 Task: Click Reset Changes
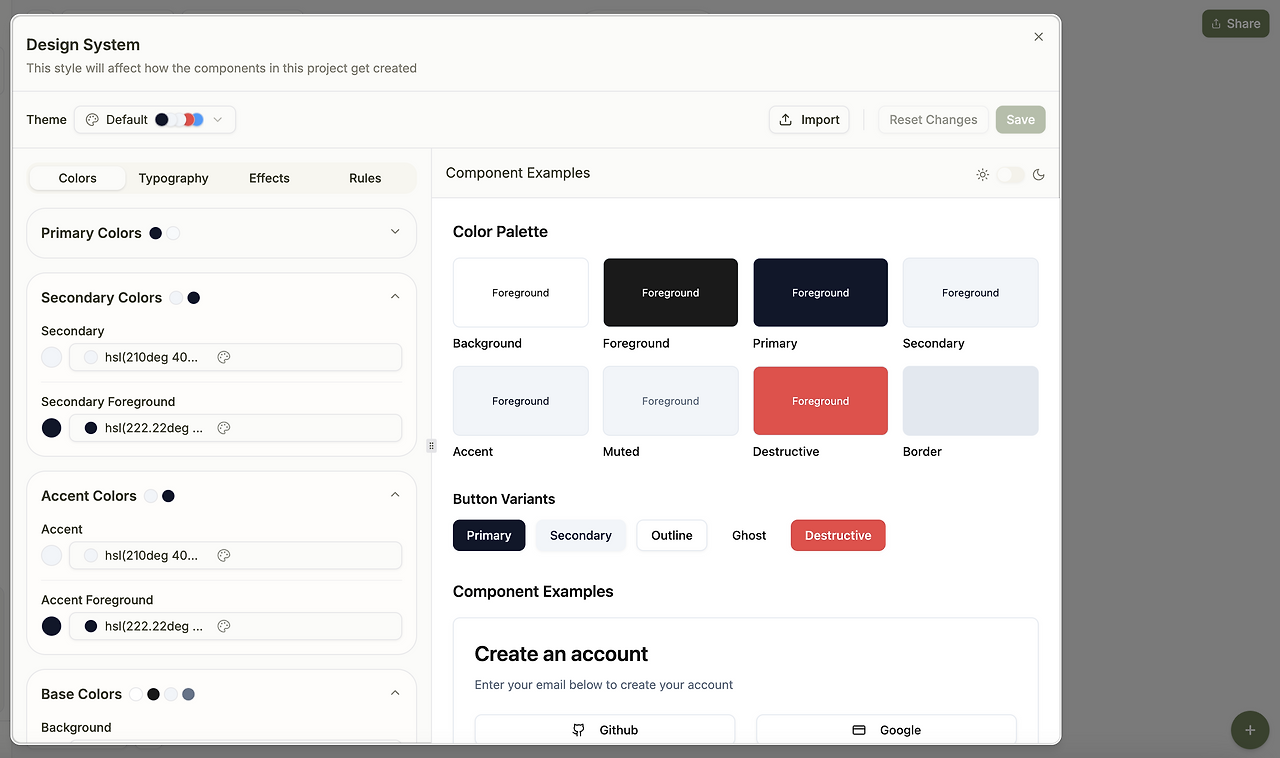click(933, 119)
